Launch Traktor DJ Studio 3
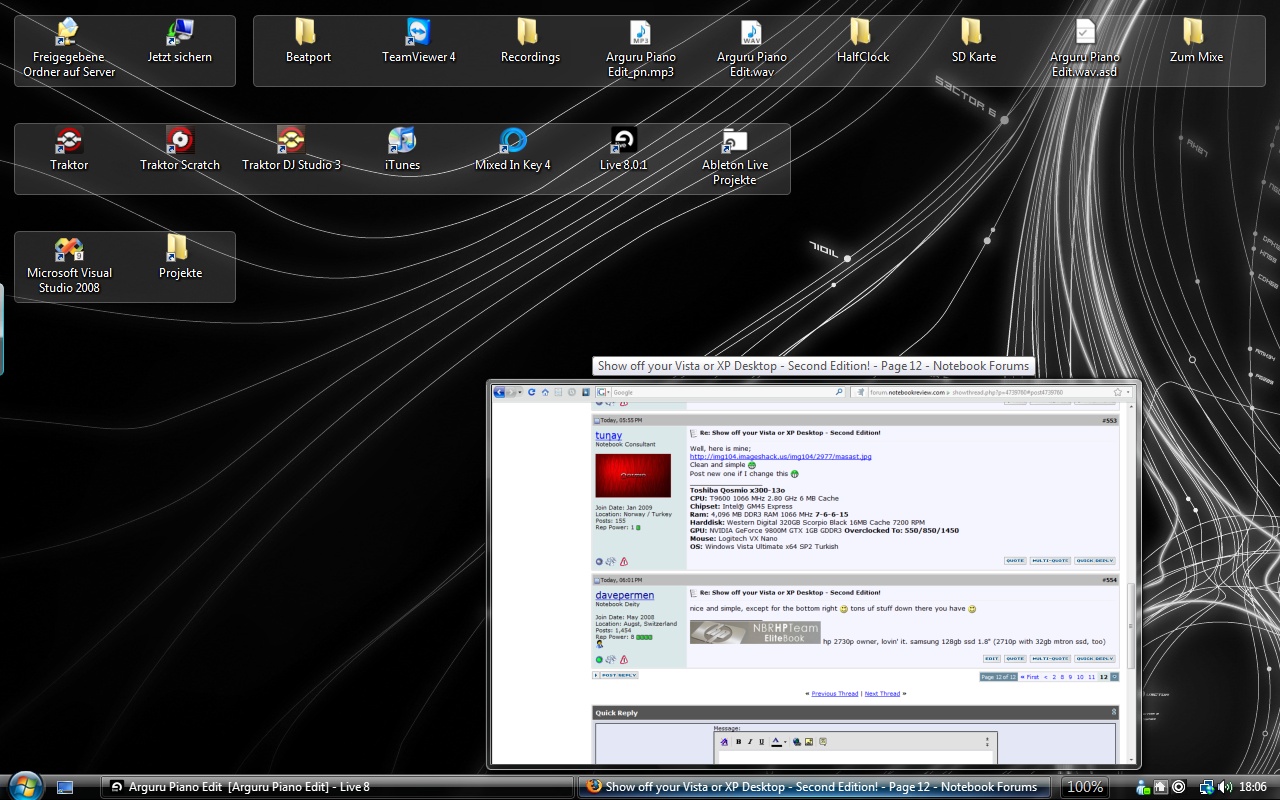 291,150
